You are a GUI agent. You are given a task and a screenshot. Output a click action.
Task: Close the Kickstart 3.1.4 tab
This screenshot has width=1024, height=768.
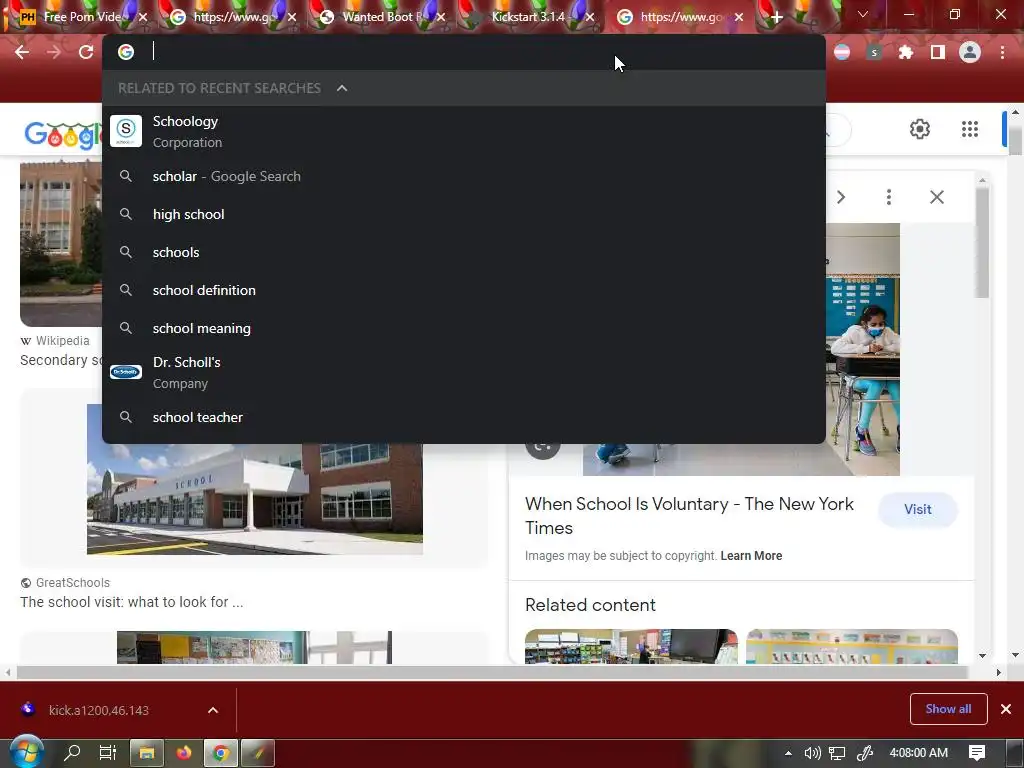click(x=590, y=18)
